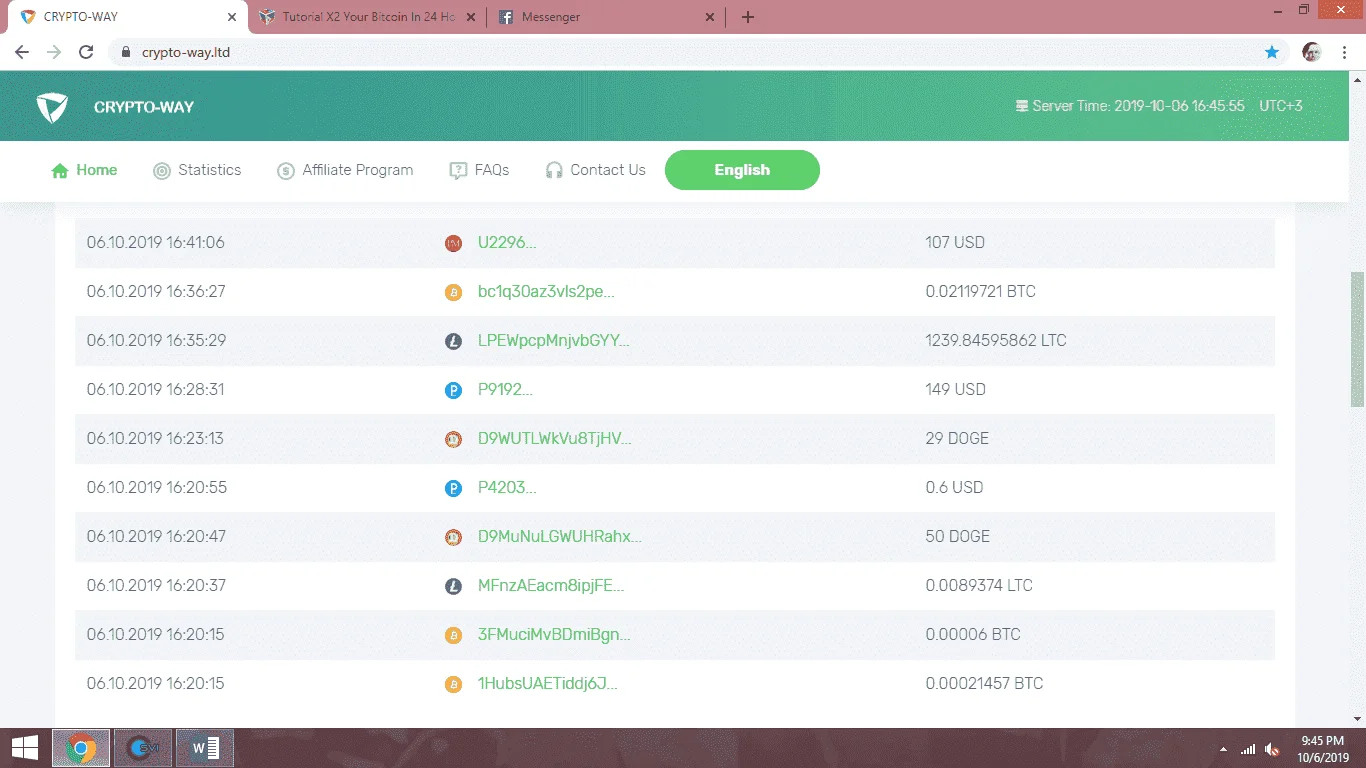
Task: Open the Affiliate Program page
Action: point(345,170)
